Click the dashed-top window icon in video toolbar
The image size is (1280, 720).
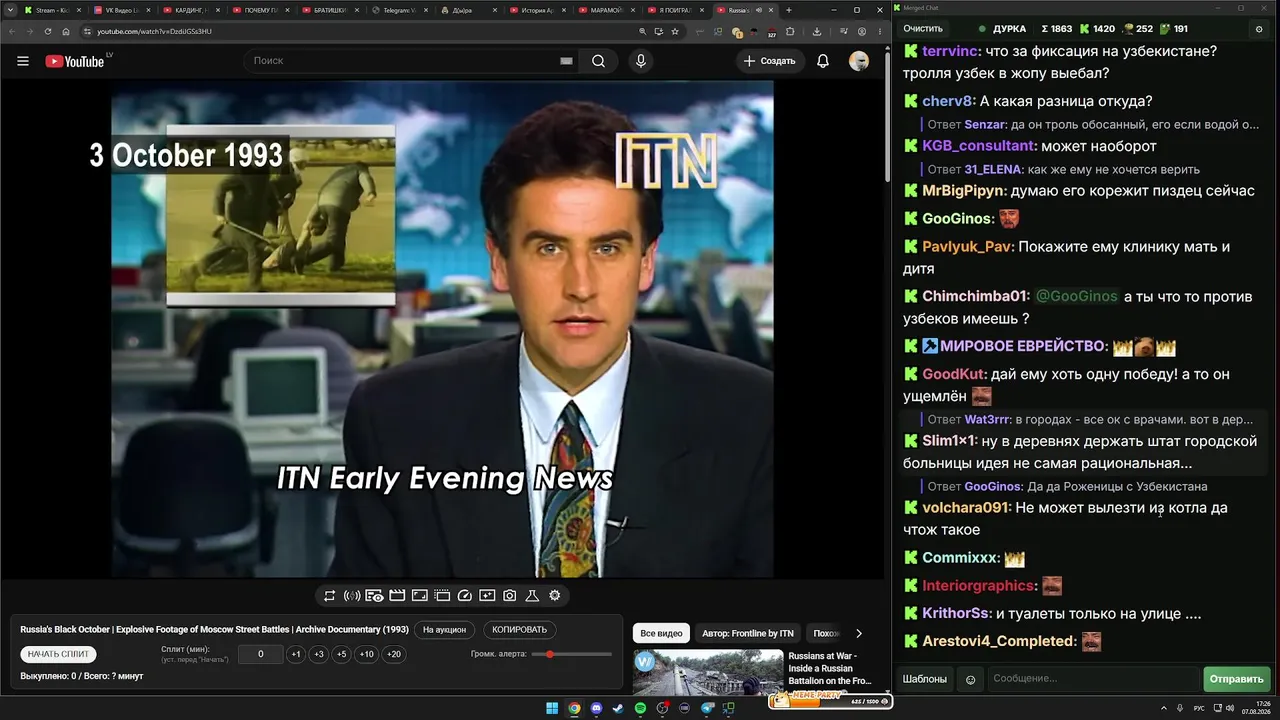(442, 596)
